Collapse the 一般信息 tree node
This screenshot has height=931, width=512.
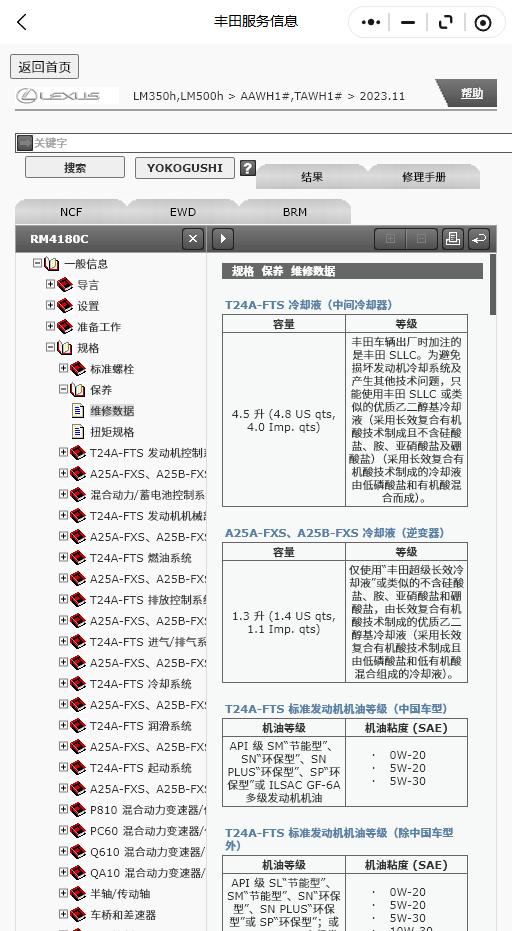point(37,263)
